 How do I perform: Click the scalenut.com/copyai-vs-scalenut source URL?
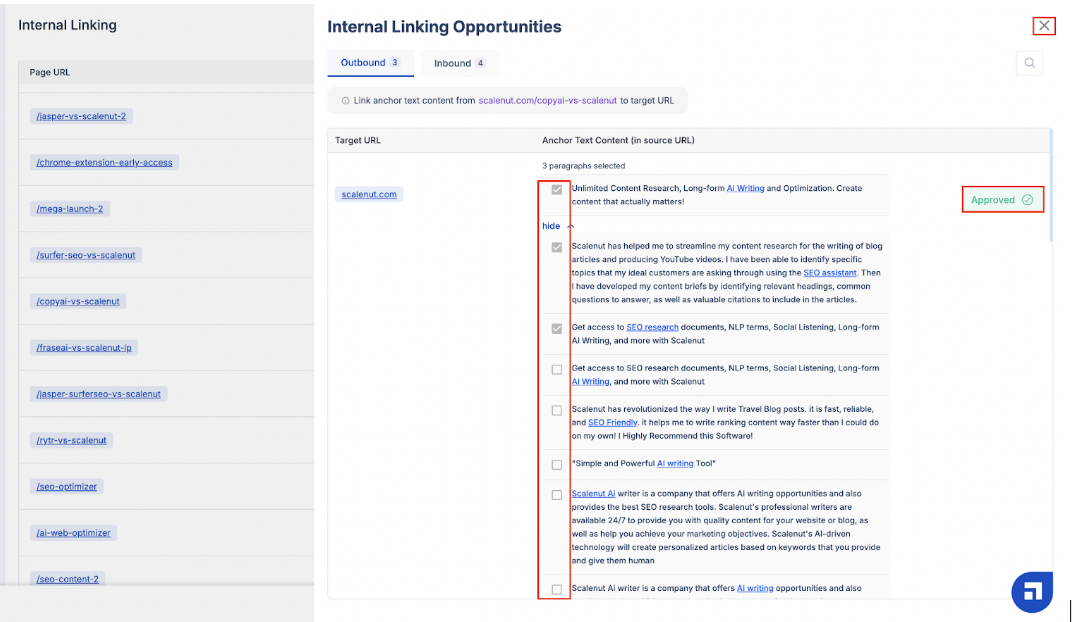(x=547, y=101)
